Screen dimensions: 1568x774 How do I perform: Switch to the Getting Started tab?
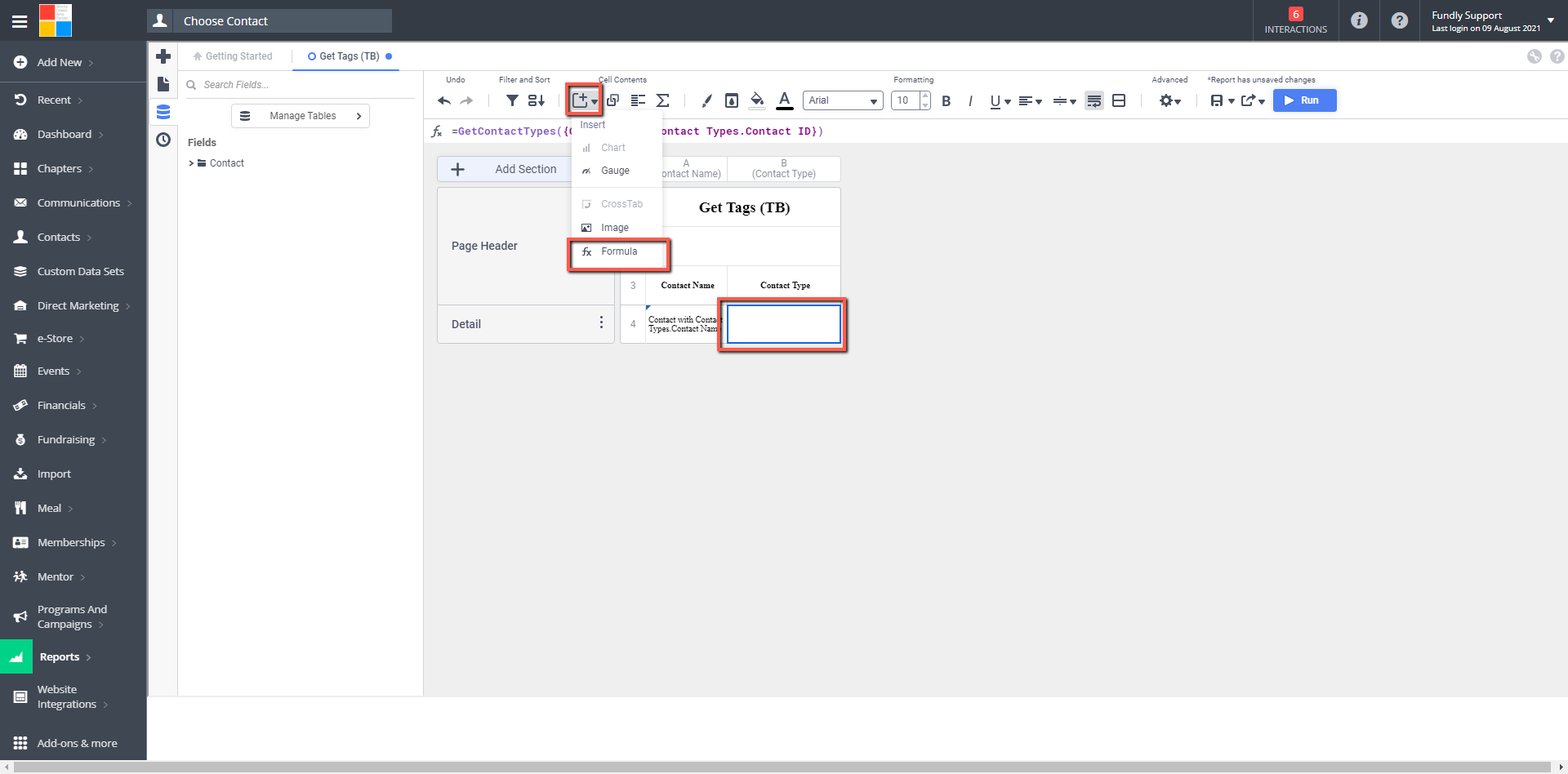(x=234, y=56)
